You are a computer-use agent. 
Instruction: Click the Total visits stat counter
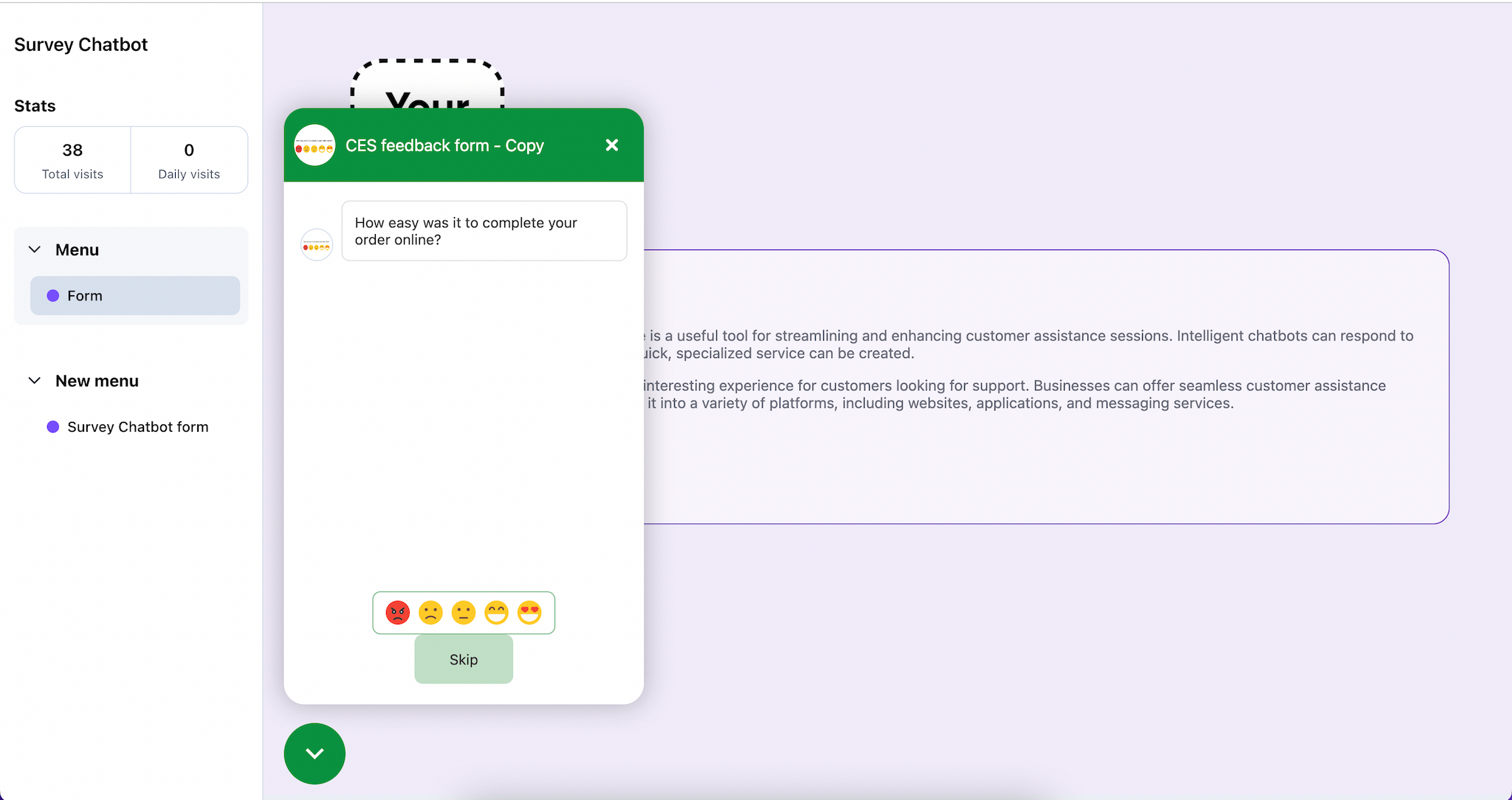click(72, 160)
